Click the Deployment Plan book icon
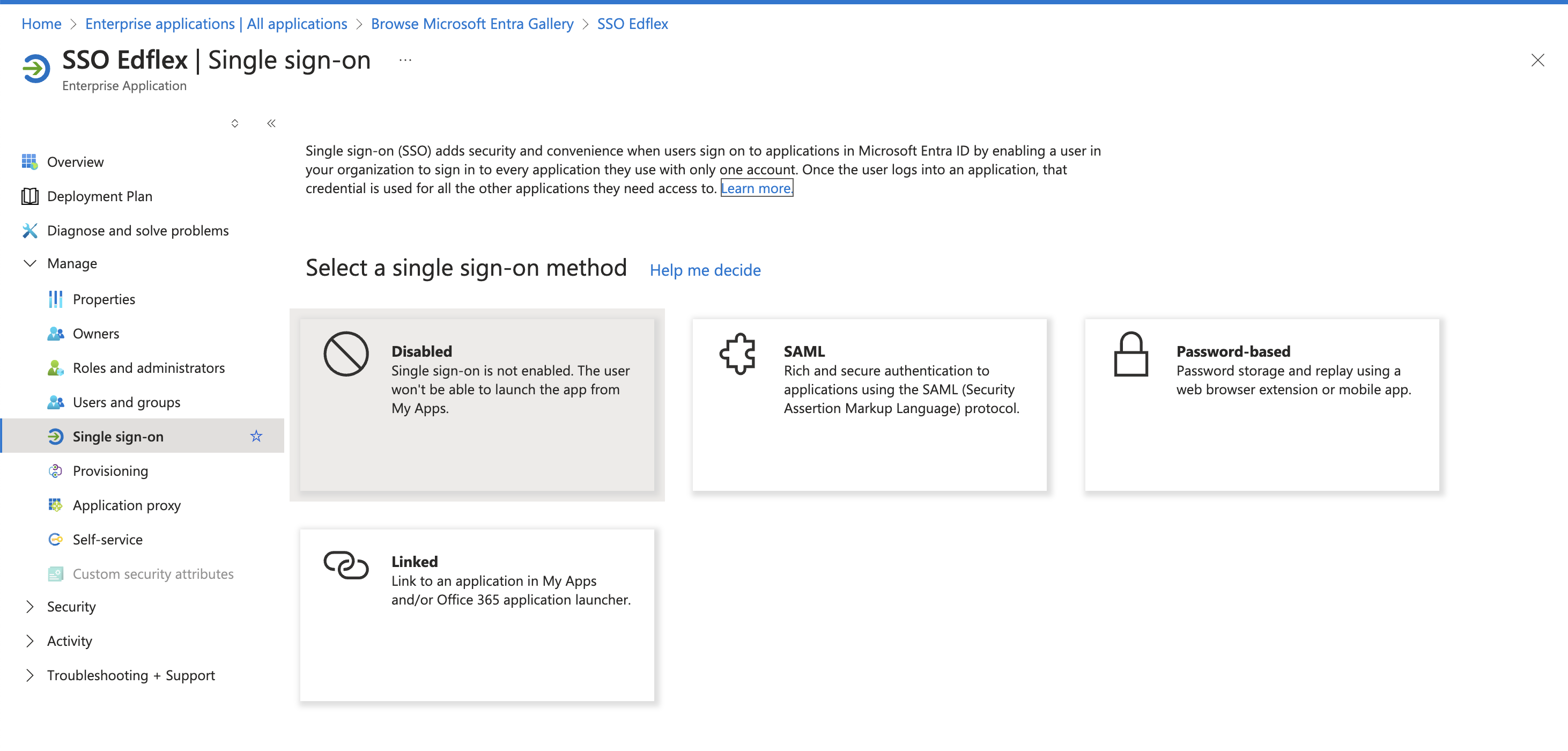 30,196
